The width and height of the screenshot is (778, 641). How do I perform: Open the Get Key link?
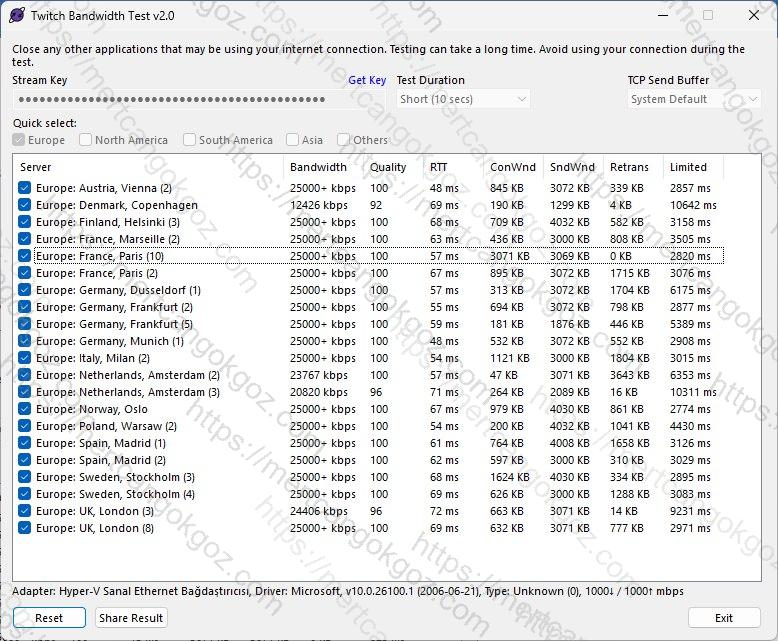pyautogui.click(x=367, y=80)
